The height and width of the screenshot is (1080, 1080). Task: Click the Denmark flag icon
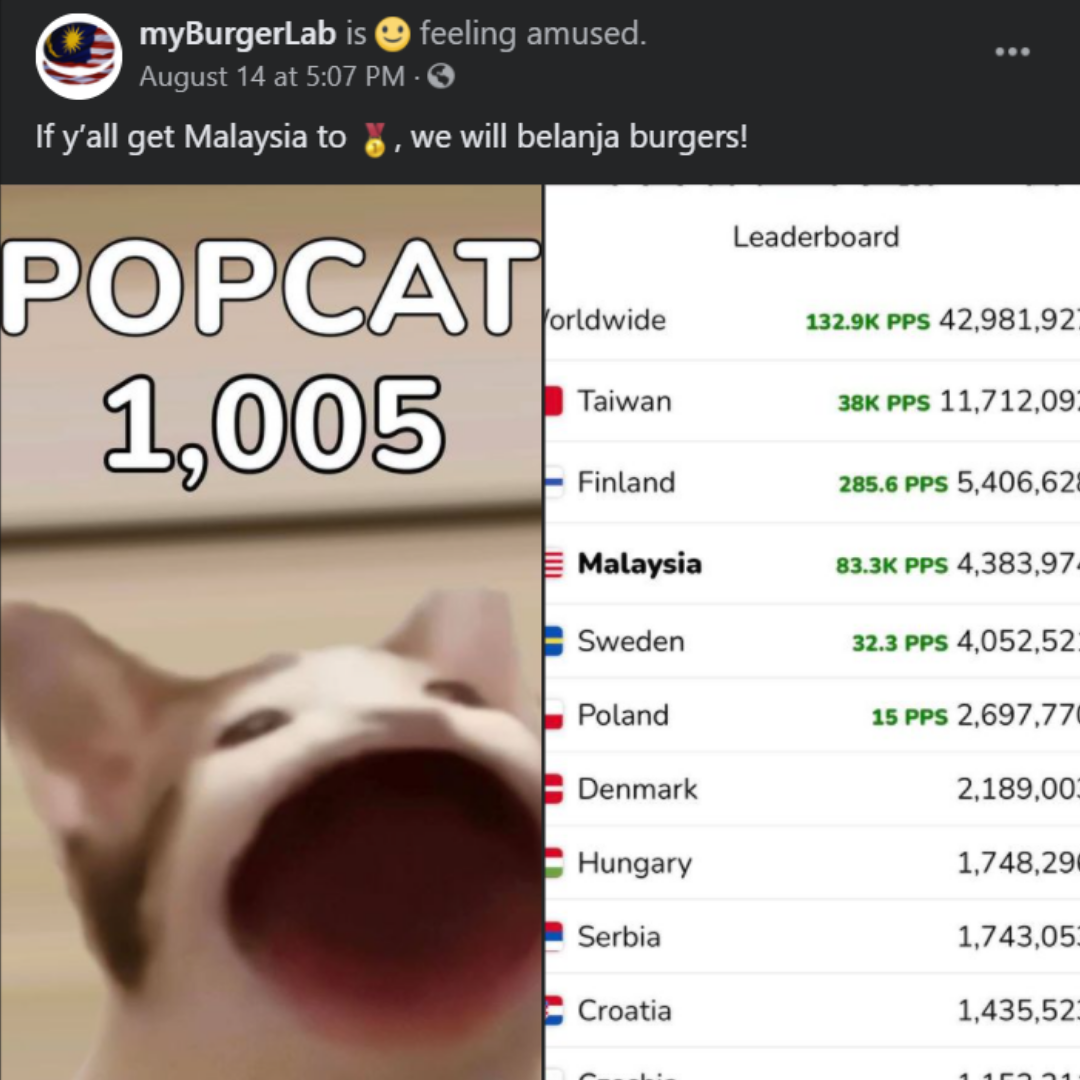(x=554, y=789)
